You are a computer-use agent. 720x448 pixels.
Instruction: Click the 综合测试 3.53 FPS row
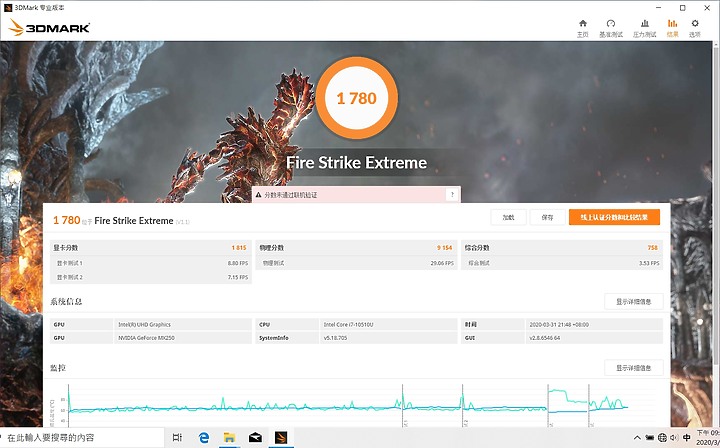[562, 263]
